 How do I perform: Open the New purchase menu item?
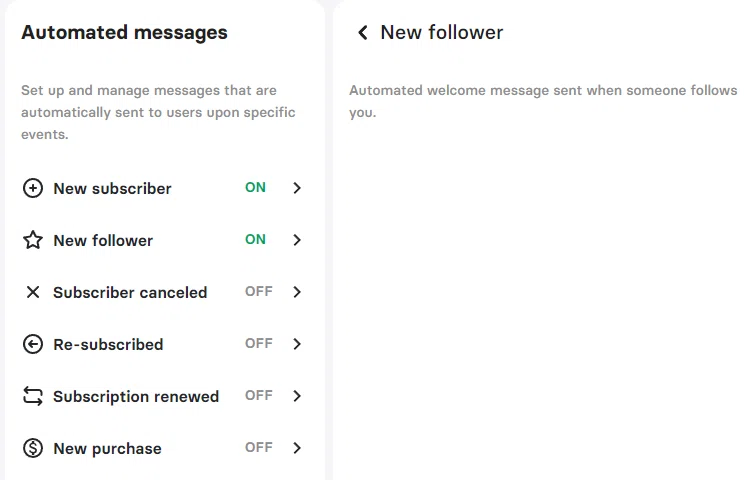[162, 448]
